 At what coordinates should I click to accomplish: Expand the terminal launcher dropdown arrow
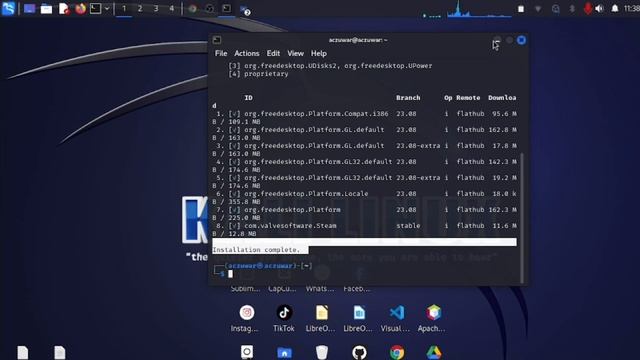point(107,8)
